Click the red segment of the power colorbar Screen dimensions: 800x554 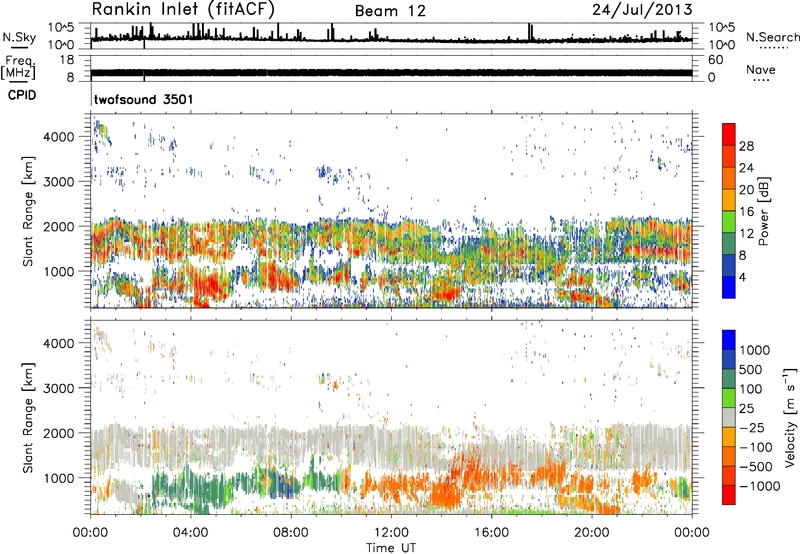tap(729, 134)
